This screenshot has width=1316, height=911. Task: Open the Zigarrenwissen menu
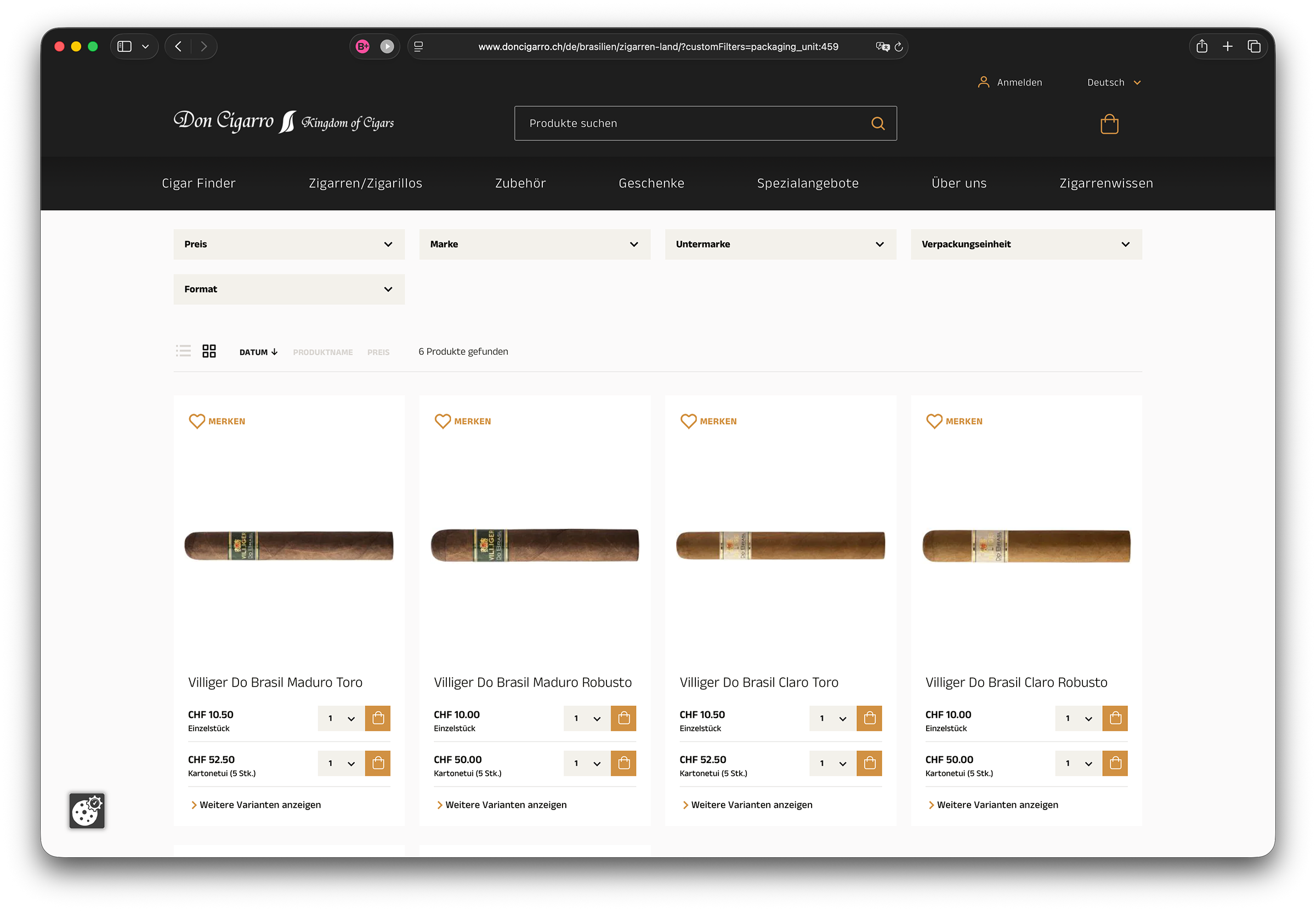(1106, 183)
